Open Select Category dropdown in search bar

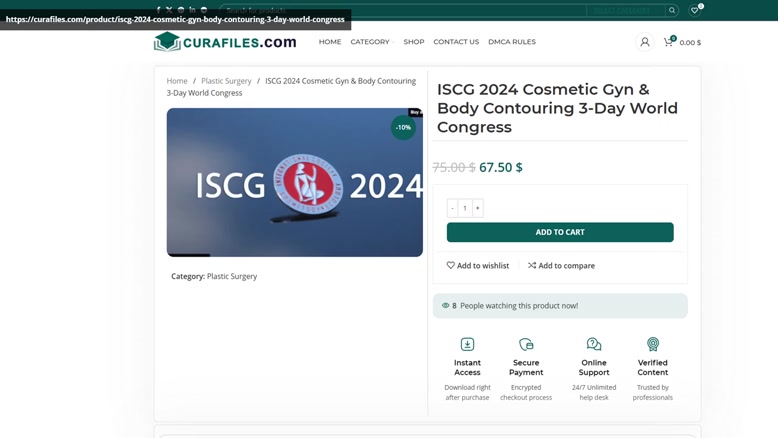click(x=625, y=10)
